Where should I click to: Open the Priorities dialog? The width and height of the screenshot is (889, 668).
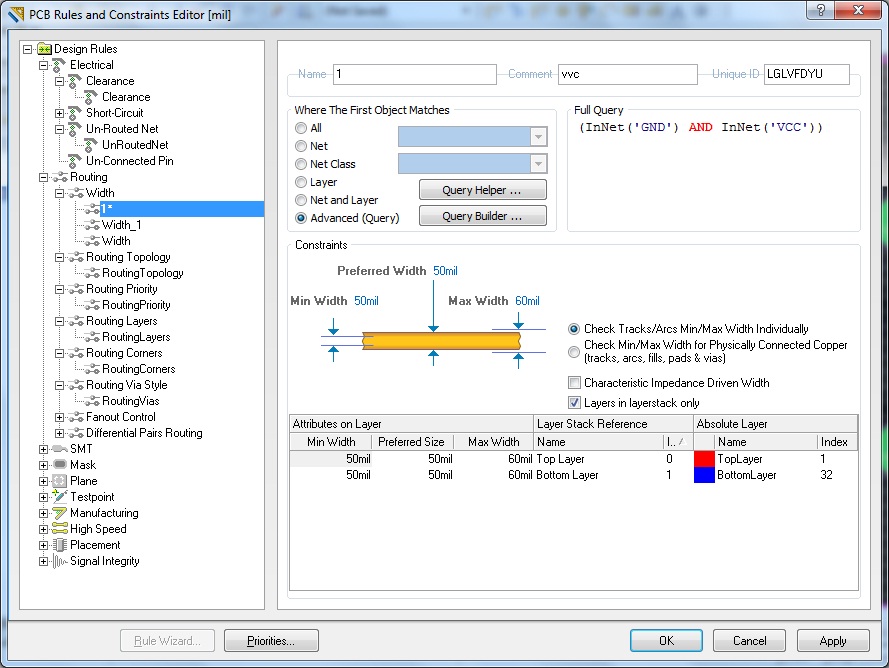pos(271,641)
